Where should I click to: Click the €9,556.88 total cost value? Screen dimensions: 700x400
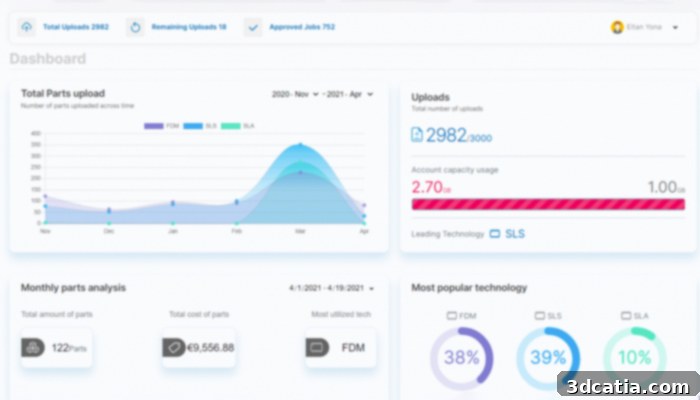211,348
